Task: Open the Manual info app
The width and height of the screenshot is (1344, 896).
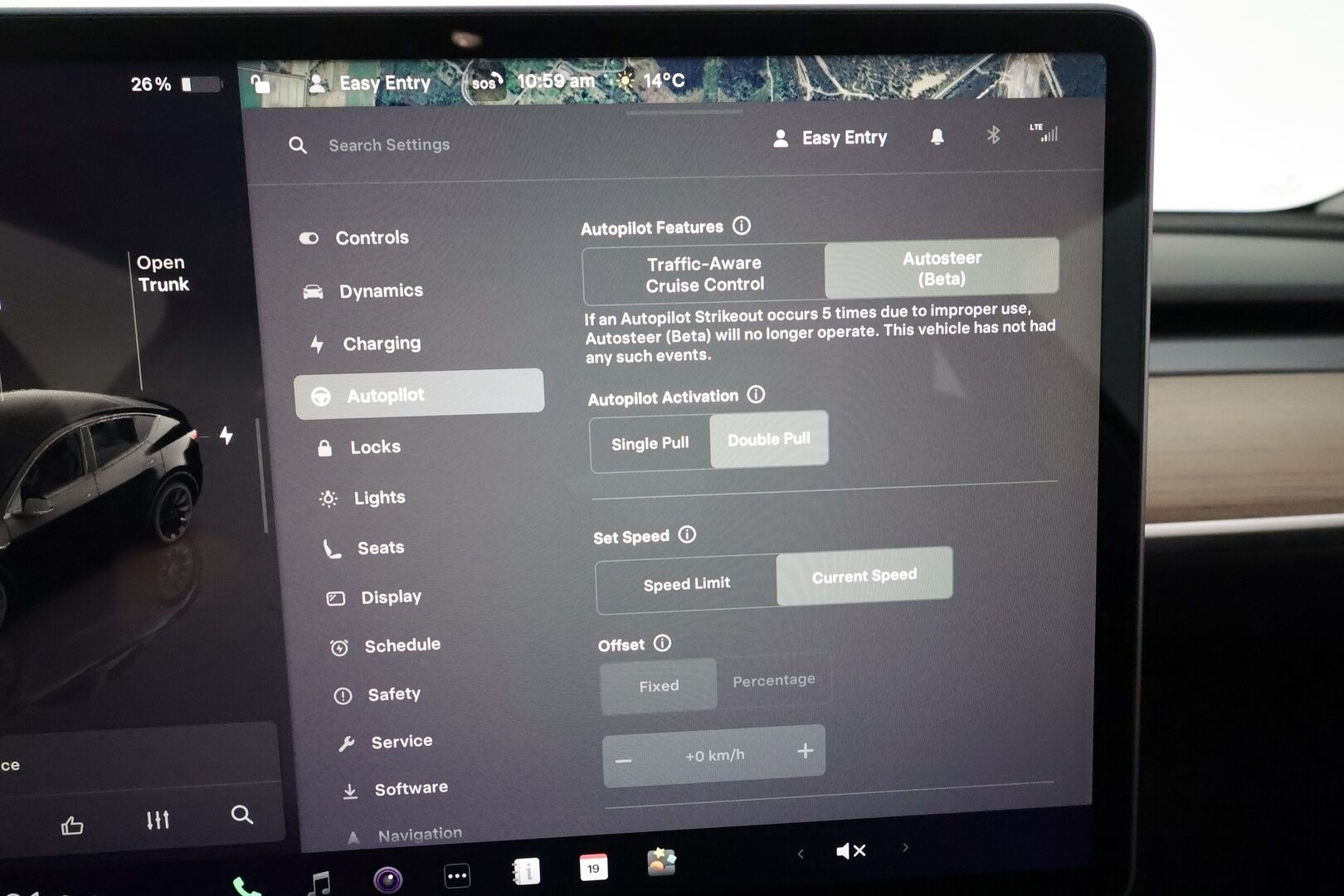Action: pyautogui.click(x=526, y=871)
